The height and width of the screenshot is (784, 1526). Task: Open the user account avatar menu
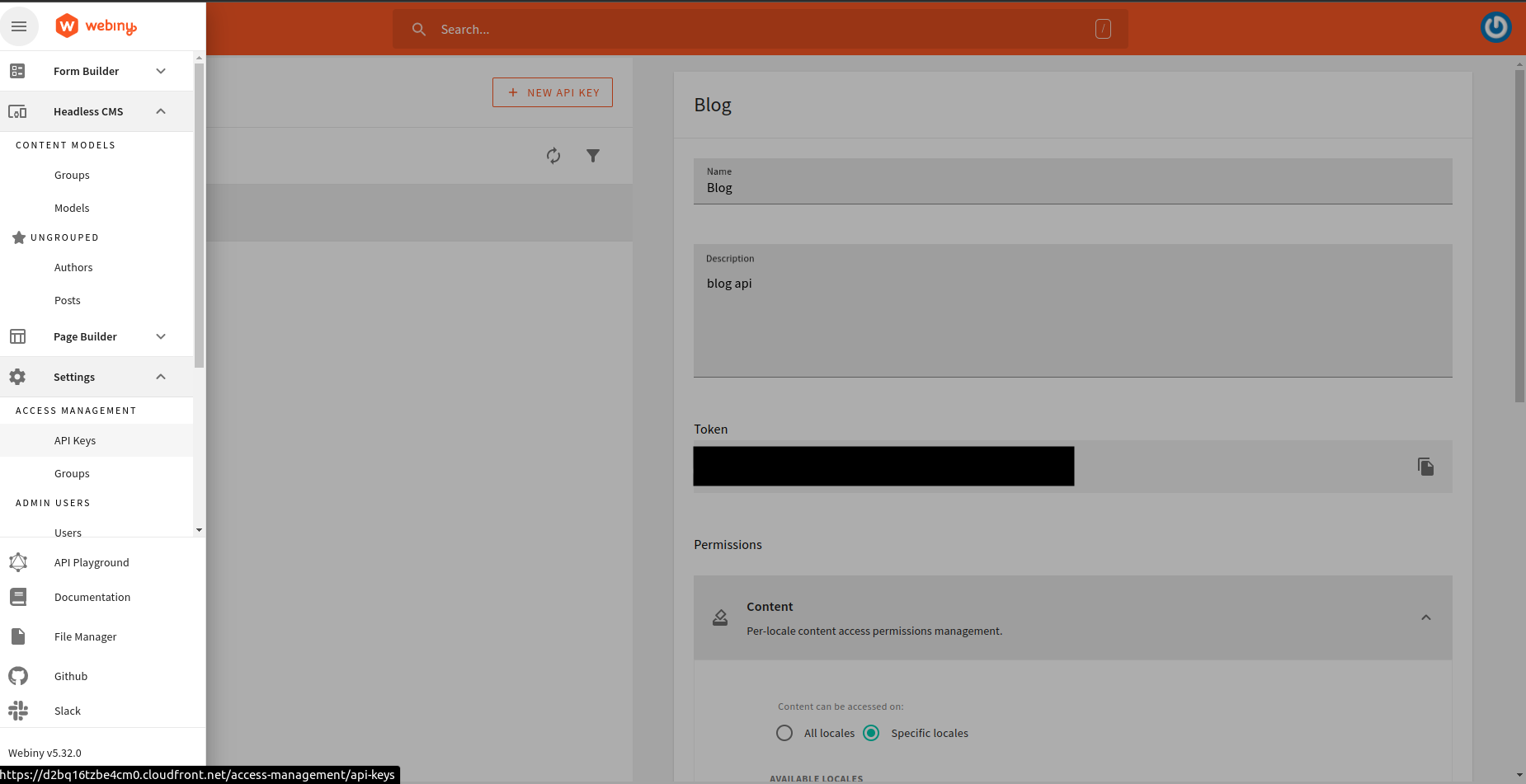1495,27
